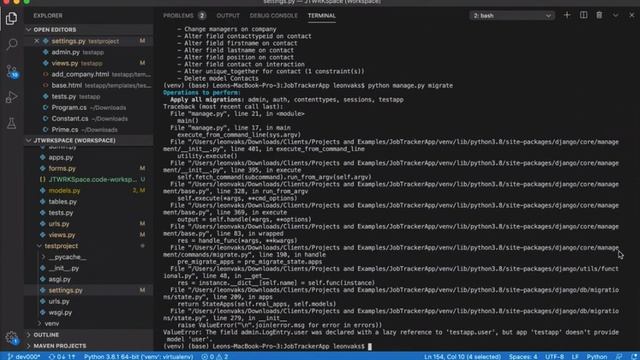Expand the Maven Projects section

[89, 346]
